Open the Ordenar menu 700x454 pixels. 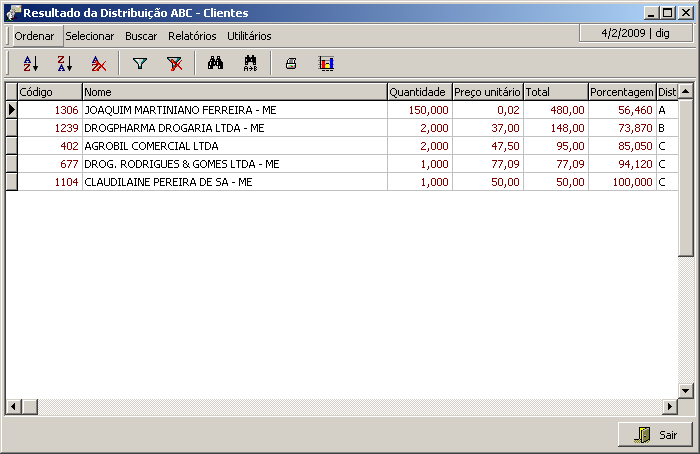(34, 36)
